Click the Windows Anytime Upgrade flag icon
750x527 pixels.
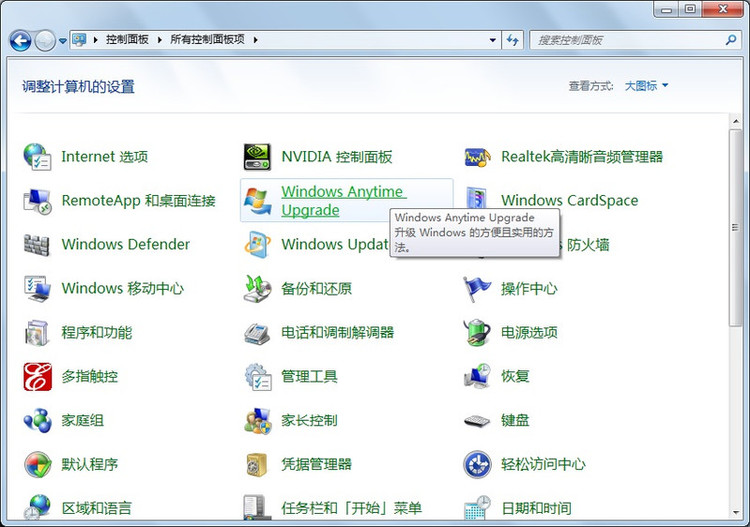tap(257, 201)
